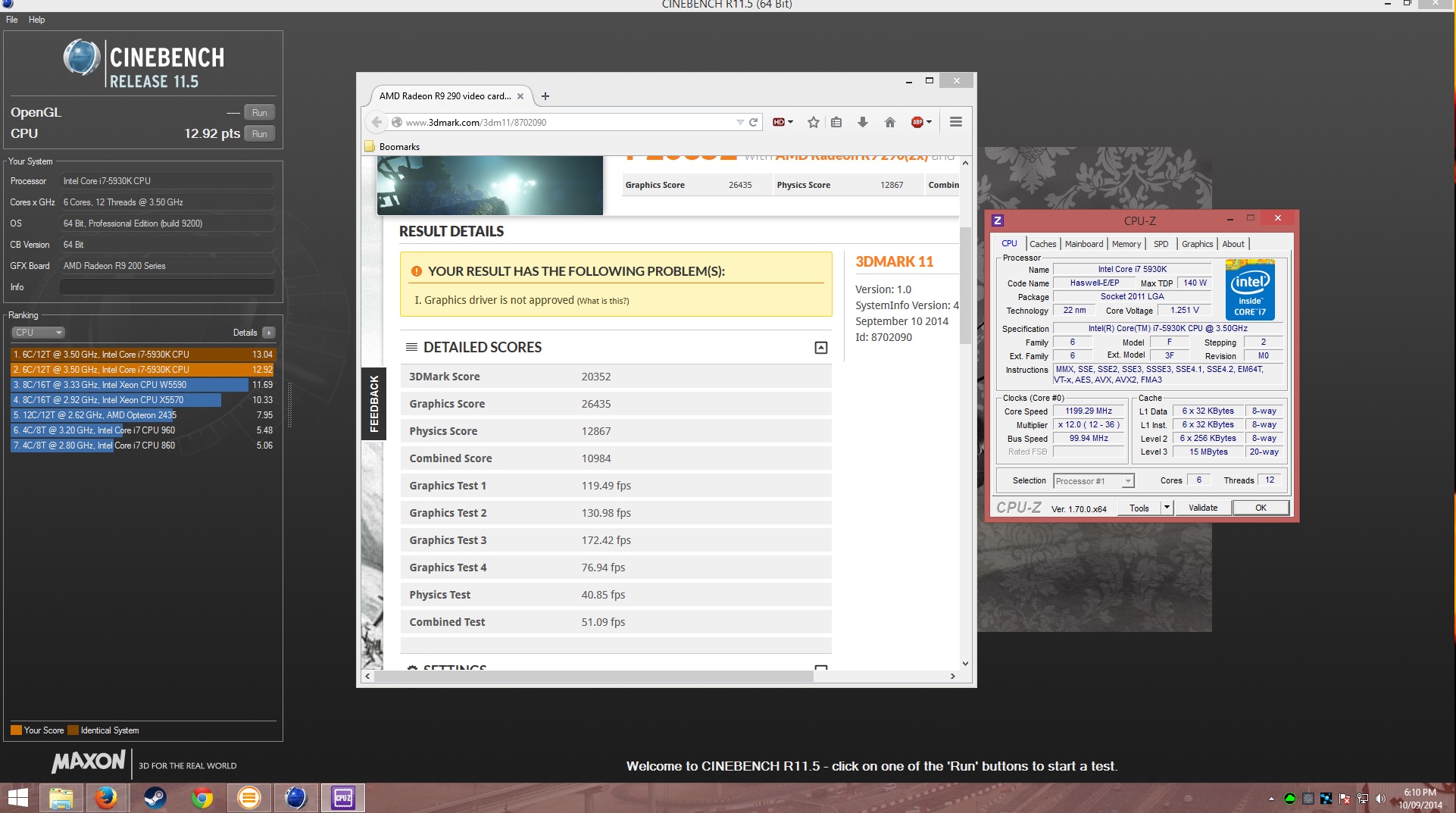Screen dimensions: 1456x813
Task: Run the OpenGL benchmark
Action: (259, 113)
